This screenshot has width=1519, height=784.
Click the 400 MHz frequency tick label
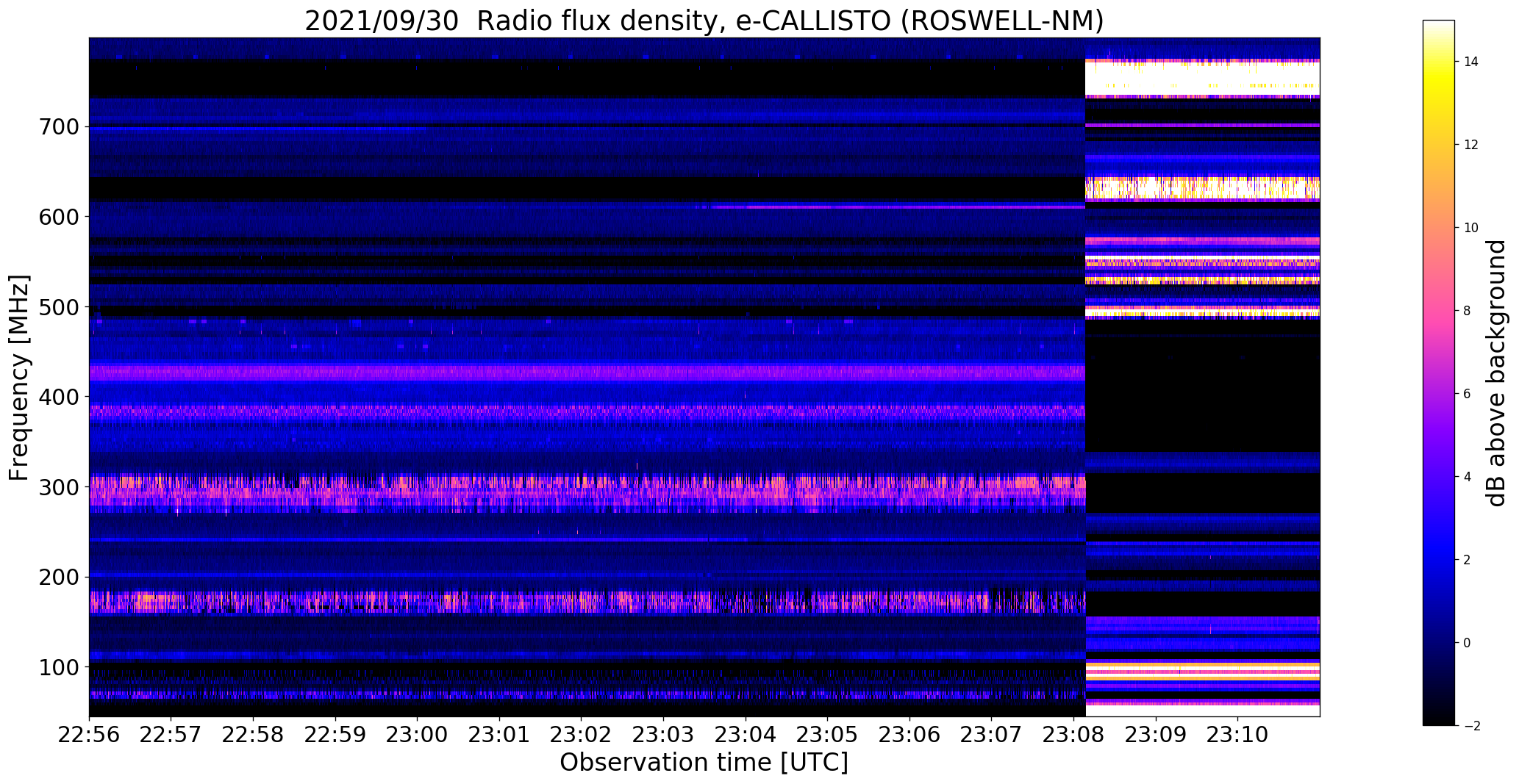pyautogui.click(x=58, y=397)
